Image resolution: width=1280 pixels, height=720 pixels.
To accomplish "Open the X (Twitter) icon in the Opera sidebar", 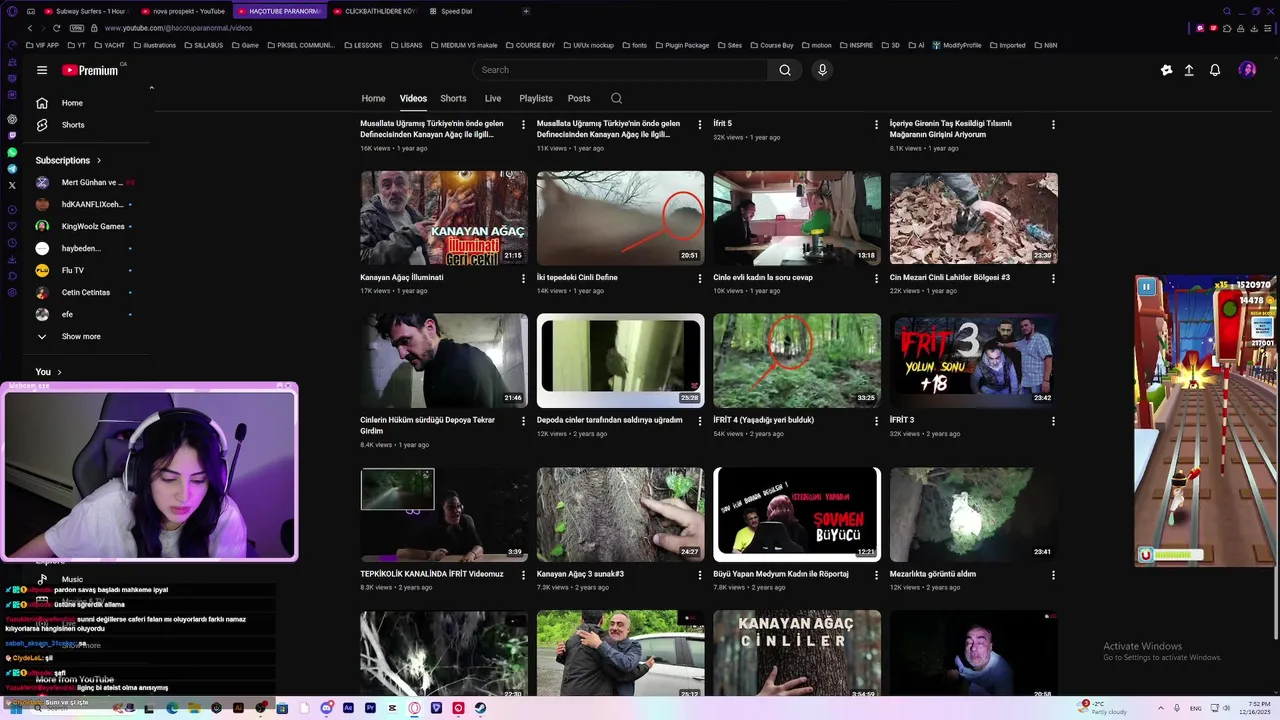I will pyautogui.click(x=12, y=185).
